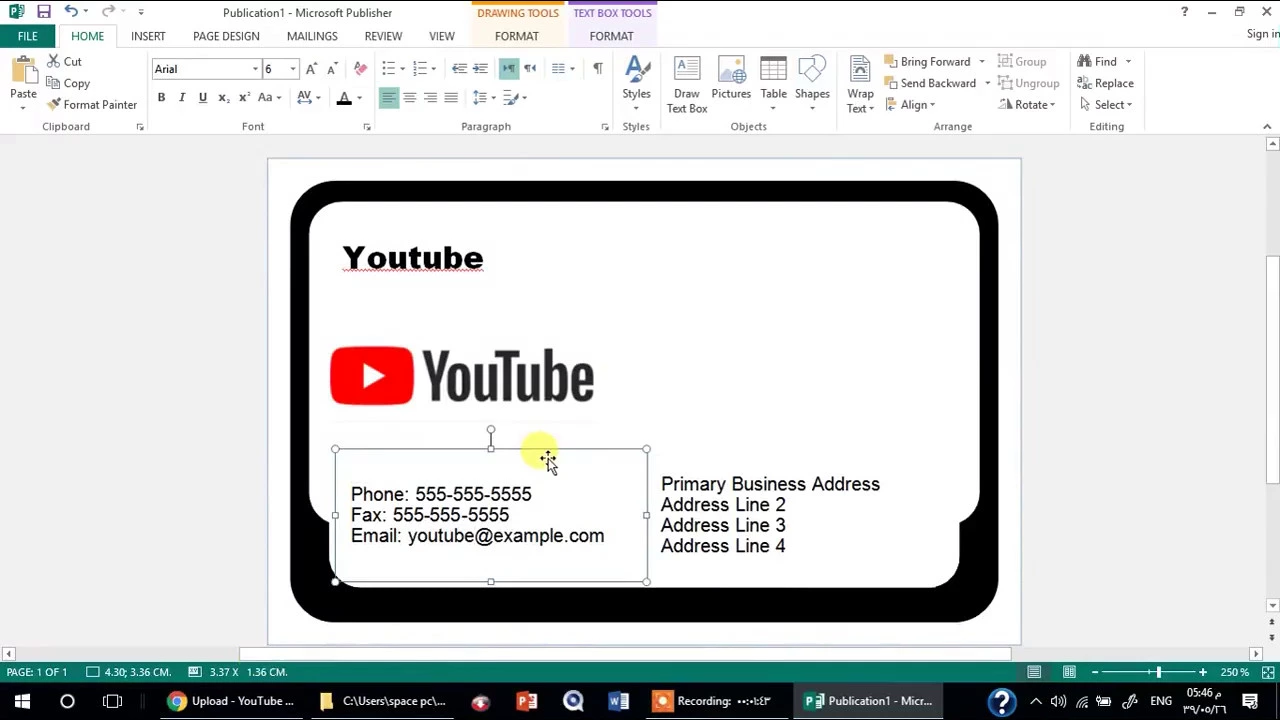Center the text alignment
Image resolution: width=1280 pixels, height=720 pixels.
pyautogui.click(x=409, y=98)
